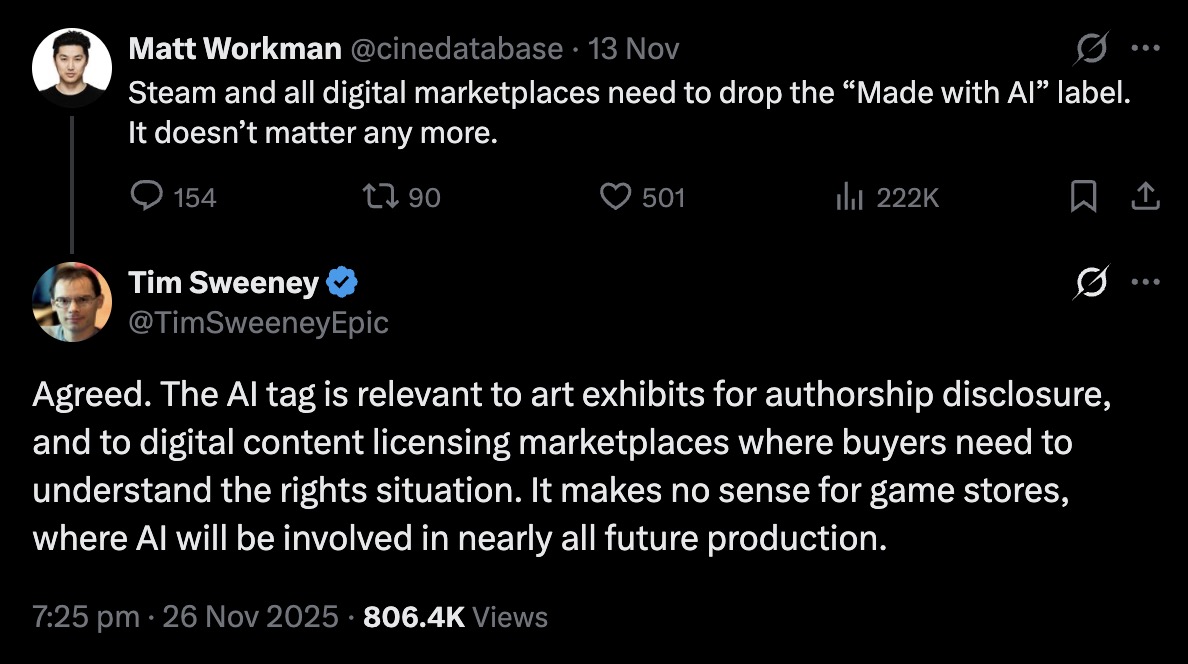Screen dimensions: 1188x664
Task: Open three-dot menu on Tim Sweeney's post
Action: [1145, 284]
